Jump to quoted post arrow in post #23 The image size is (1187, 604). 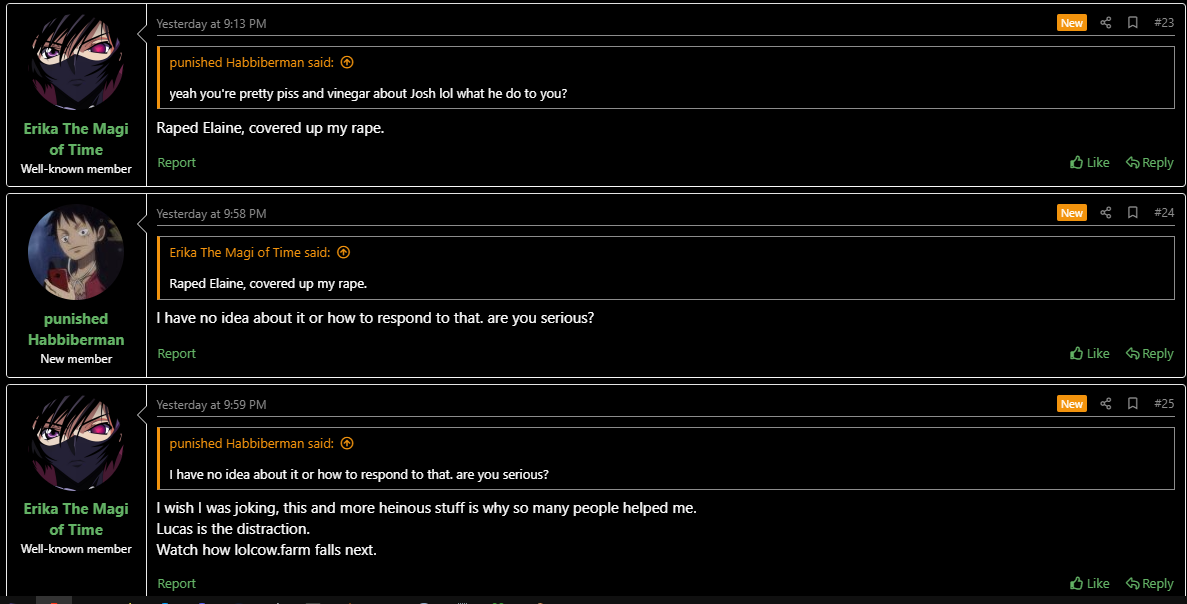point(347,62)
